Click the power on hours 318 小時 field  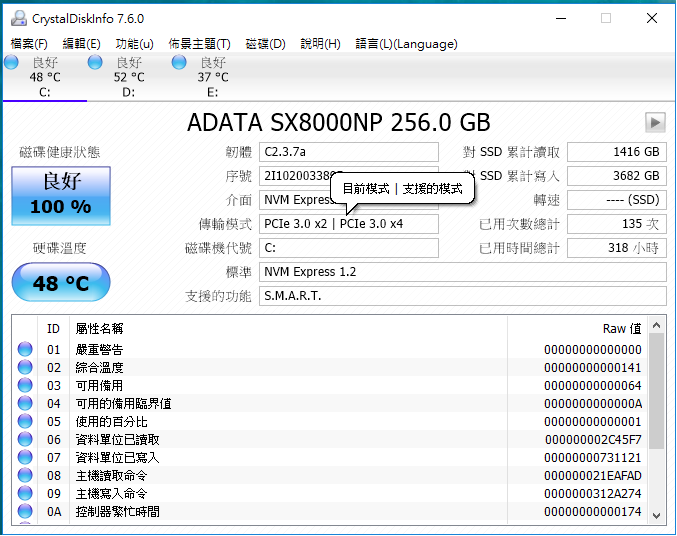click(x=617, y=248)
